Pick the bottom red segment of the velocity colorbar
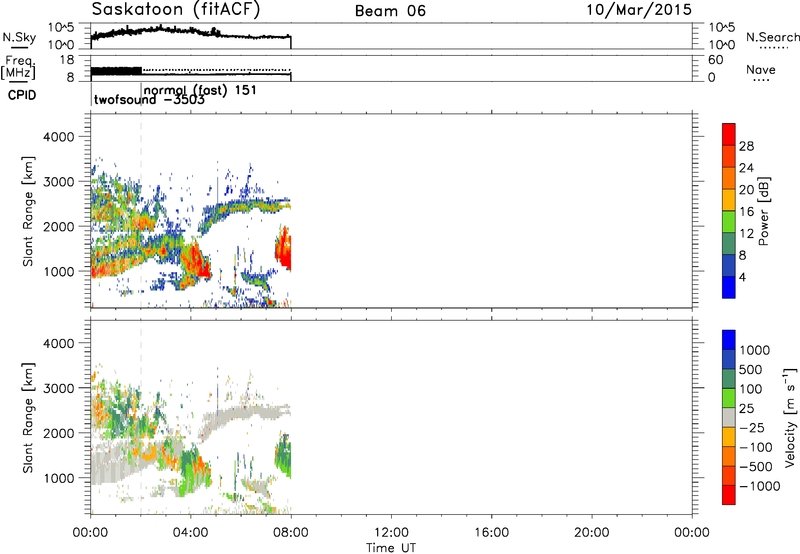Image resolution: width=800 pixels, height=554 pixels. click(x=729, y=495)
